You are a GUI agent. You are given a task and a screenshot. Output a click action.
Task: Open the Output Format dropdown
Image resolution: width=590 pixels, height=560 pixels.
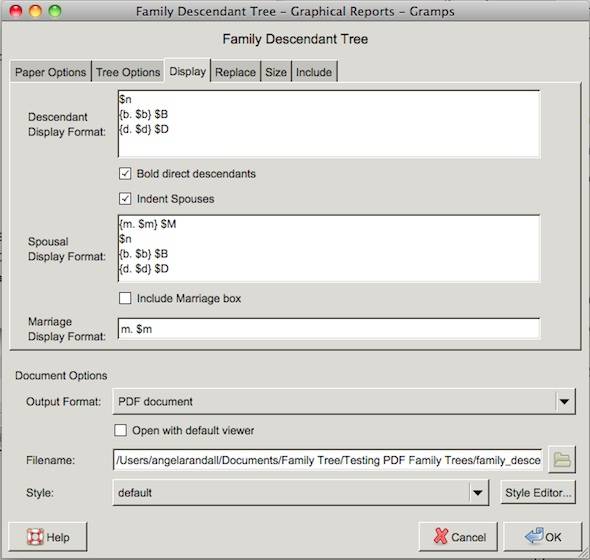pos(344,402)
